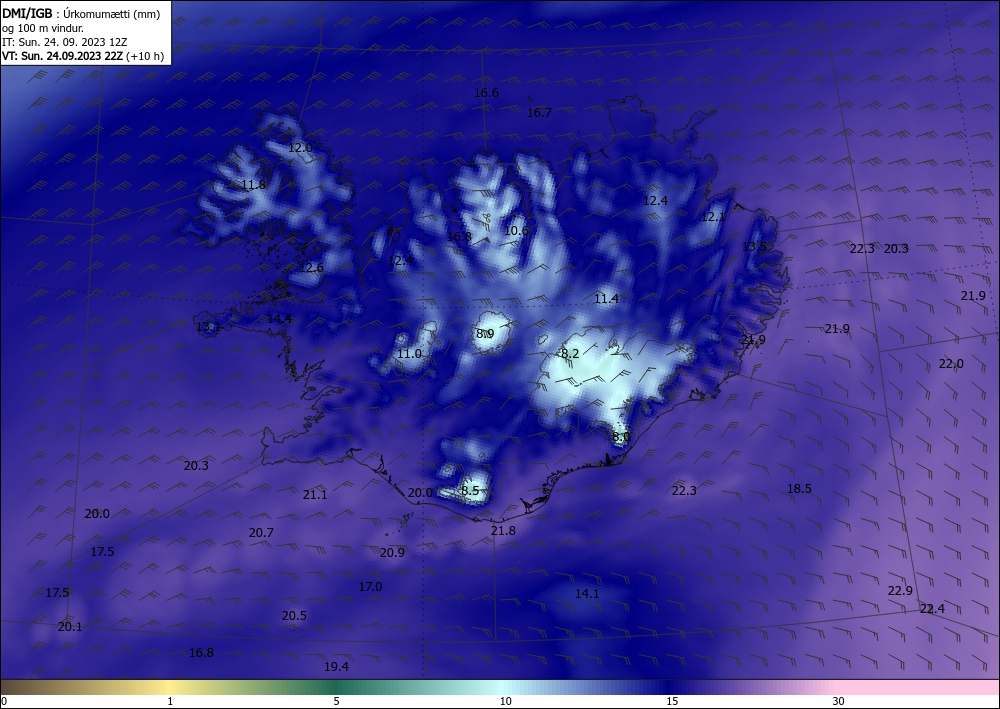Select the 8.2 value on the large ice cap
Viewport: 1000px width, 709px height.
(x=570, y=353)
